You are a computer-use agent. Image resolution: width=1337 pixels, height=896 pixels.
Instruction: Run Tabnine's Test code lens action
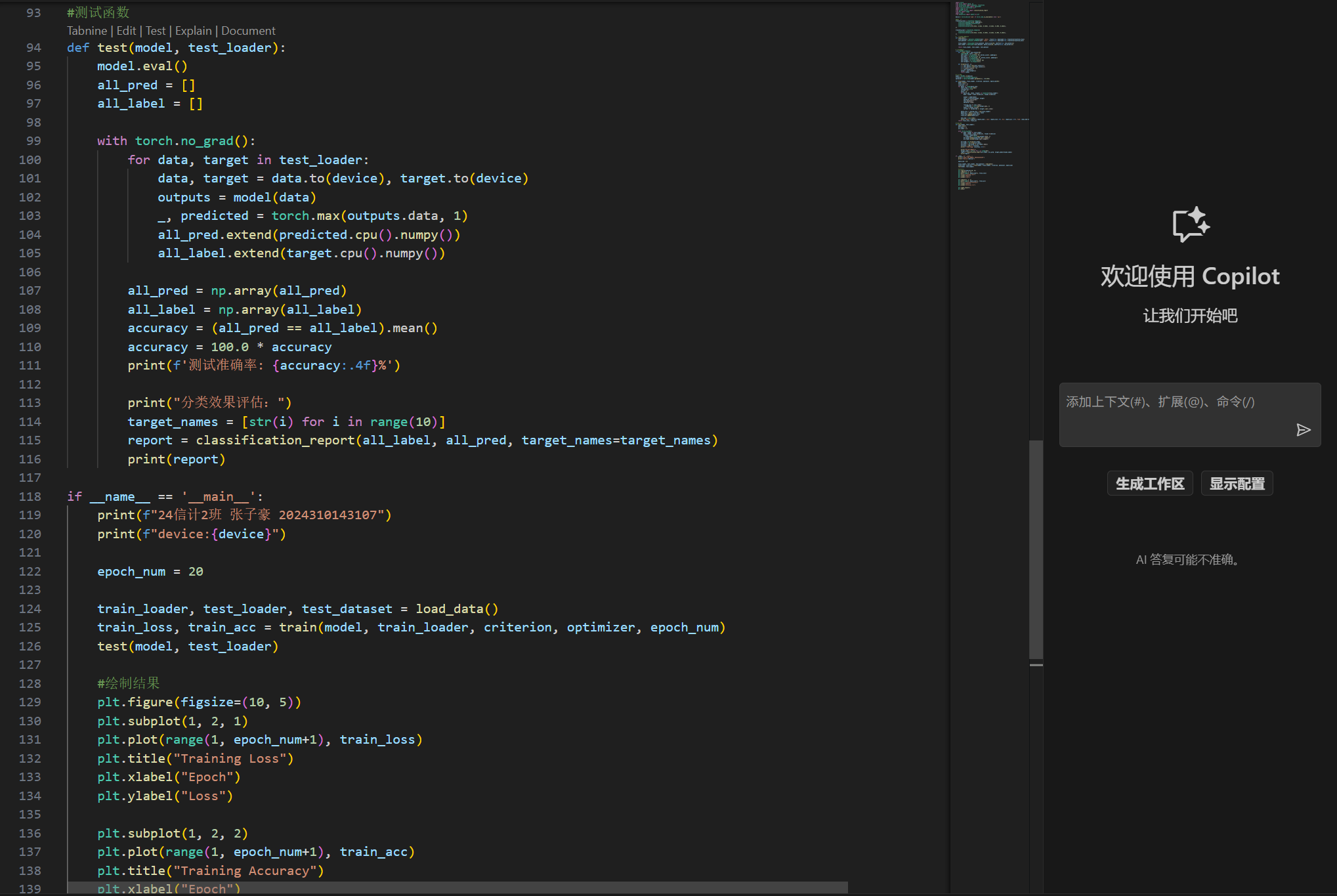[156, 31]
